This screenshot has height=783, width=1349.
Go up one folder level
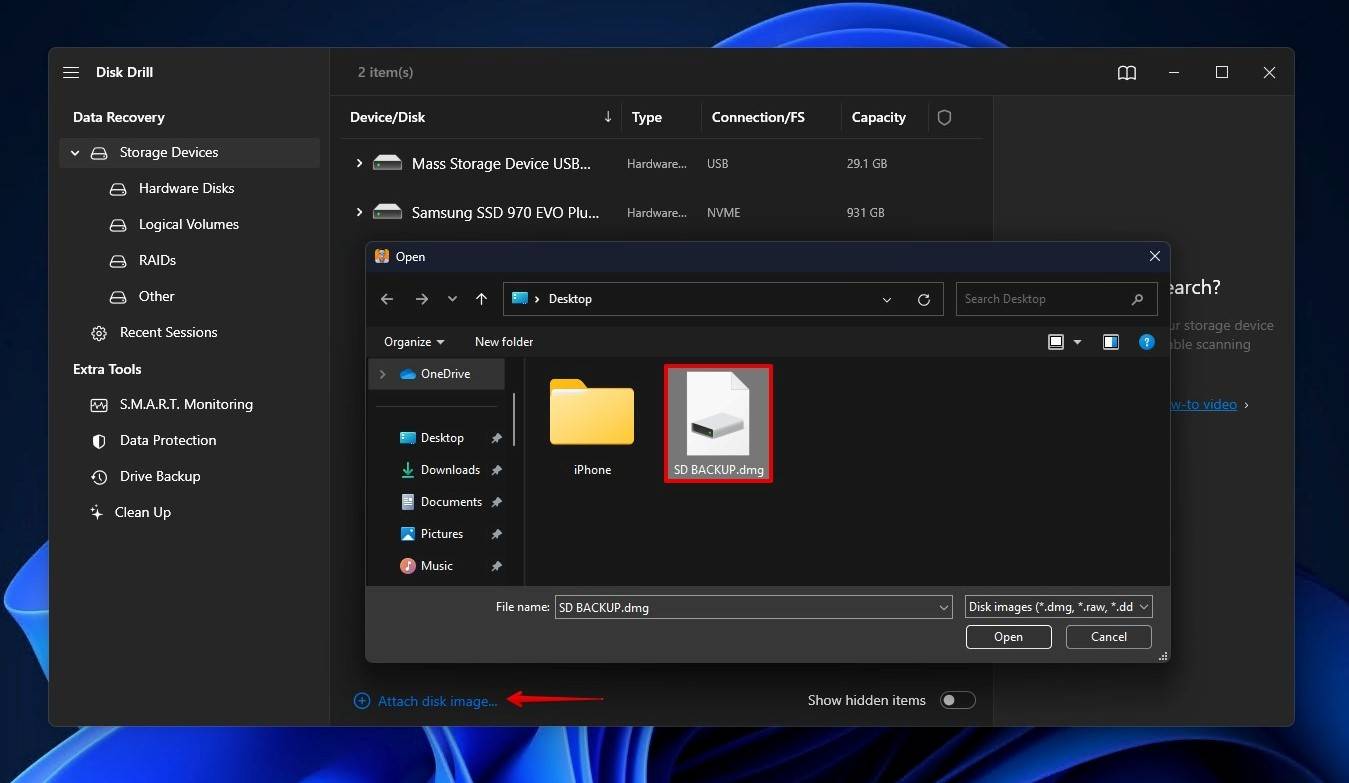481,299
